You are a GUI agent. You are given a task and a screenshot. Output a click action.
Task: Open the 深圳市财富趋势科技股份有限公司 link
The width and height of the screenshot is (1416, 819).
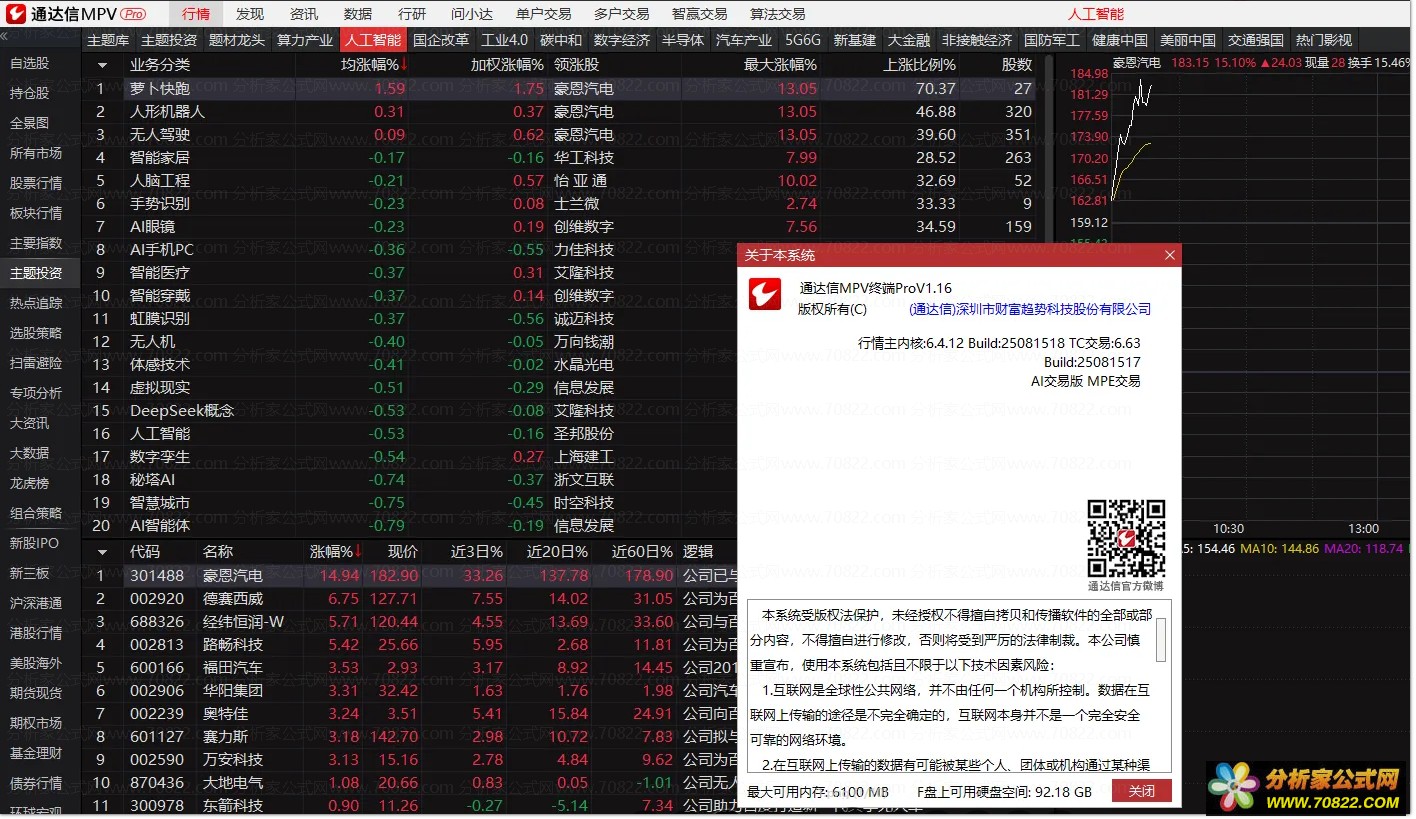pyautogui.click(x=1030, y=309)
